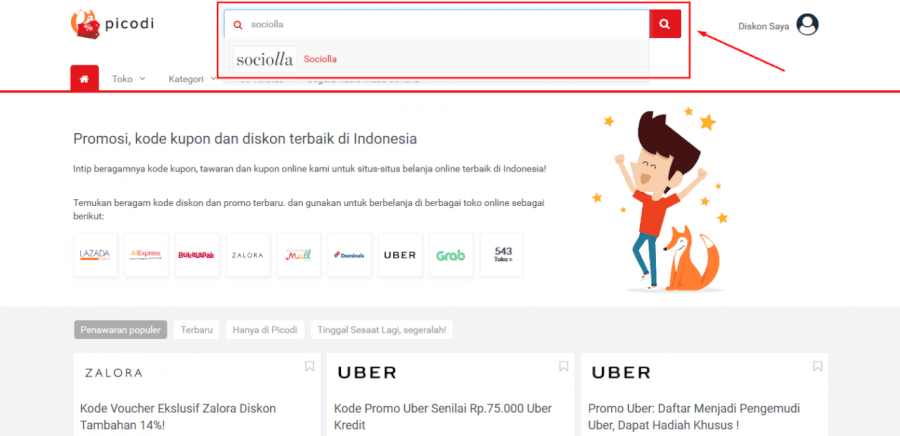Submit search with red magnifier button

point(665,24)
